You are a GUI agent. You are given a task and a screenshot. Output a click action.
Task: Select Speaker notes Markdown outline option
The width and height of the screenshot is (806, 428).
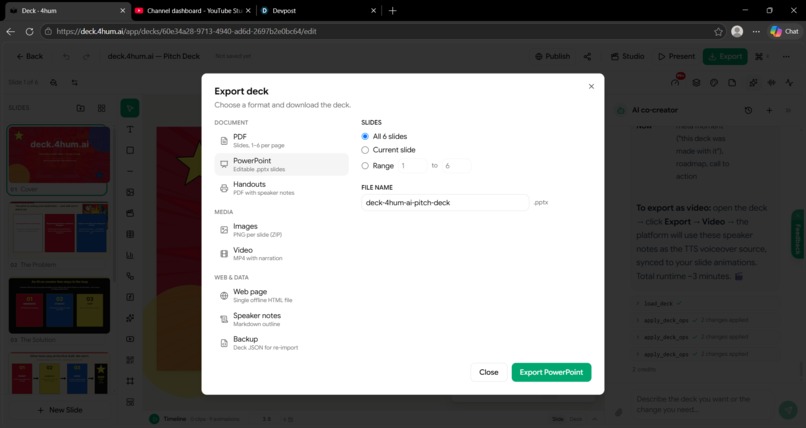(281, 319)
